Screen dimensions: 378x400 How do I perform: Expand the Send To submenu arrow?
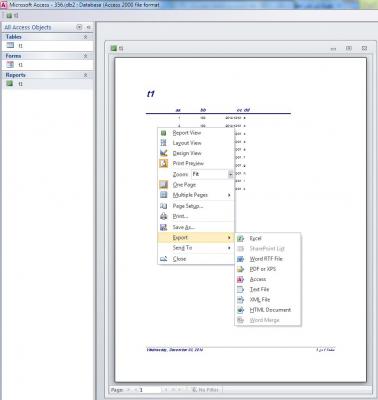point(229,248)
